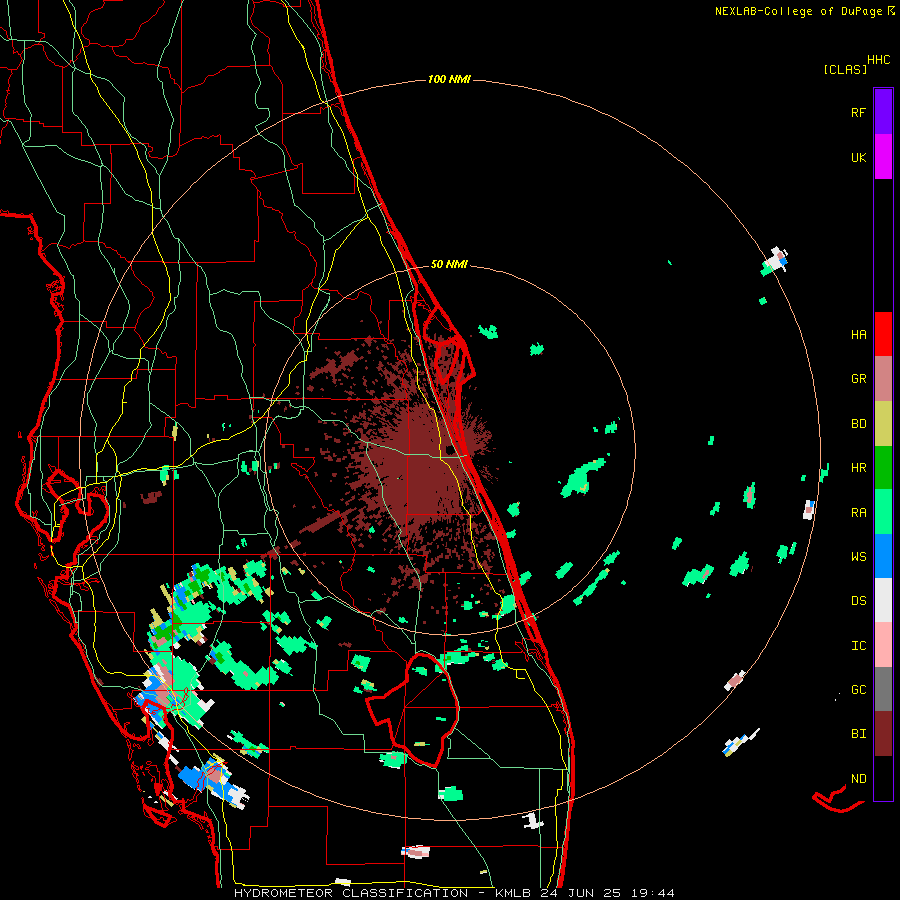This screenshot has width=900, height=900.
Task: Click the ND legend label
Action: tap(858, 778)
